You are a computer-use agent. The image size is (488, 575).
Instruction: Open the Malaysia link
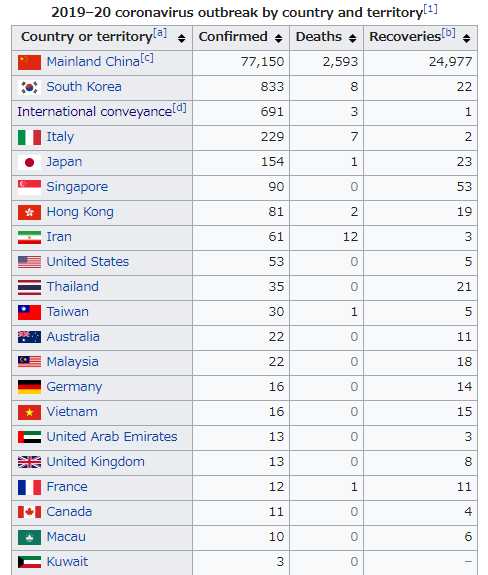[73, 362]
